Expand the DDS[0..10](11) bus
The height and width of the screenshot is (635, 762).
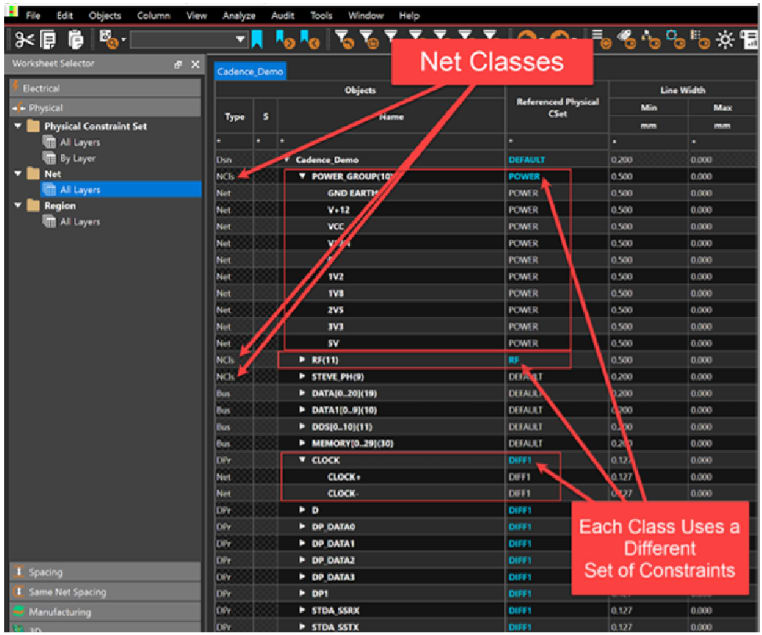(302, 427)
